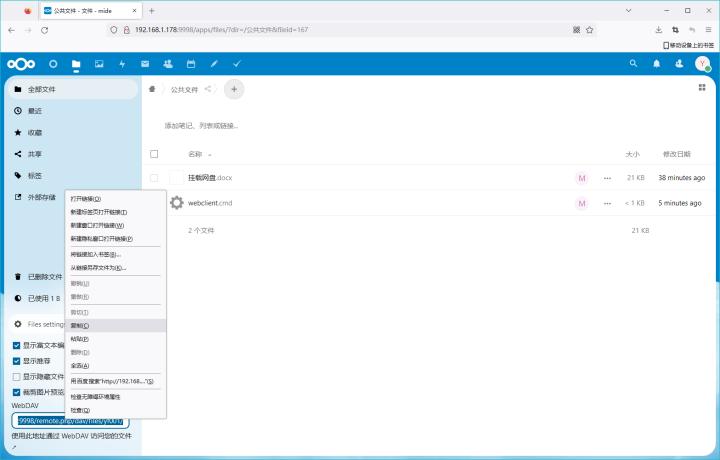Click the gear file icon of webclient.cmd
Screen dimensions: 720x460
177,202
